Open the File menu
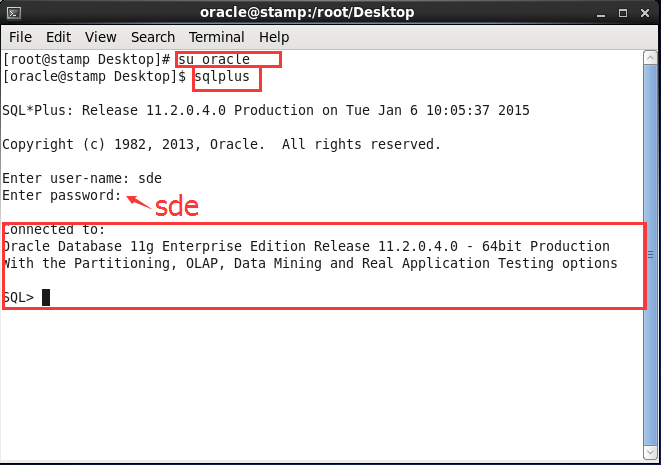Screen dimensions: 661x465 20,37
